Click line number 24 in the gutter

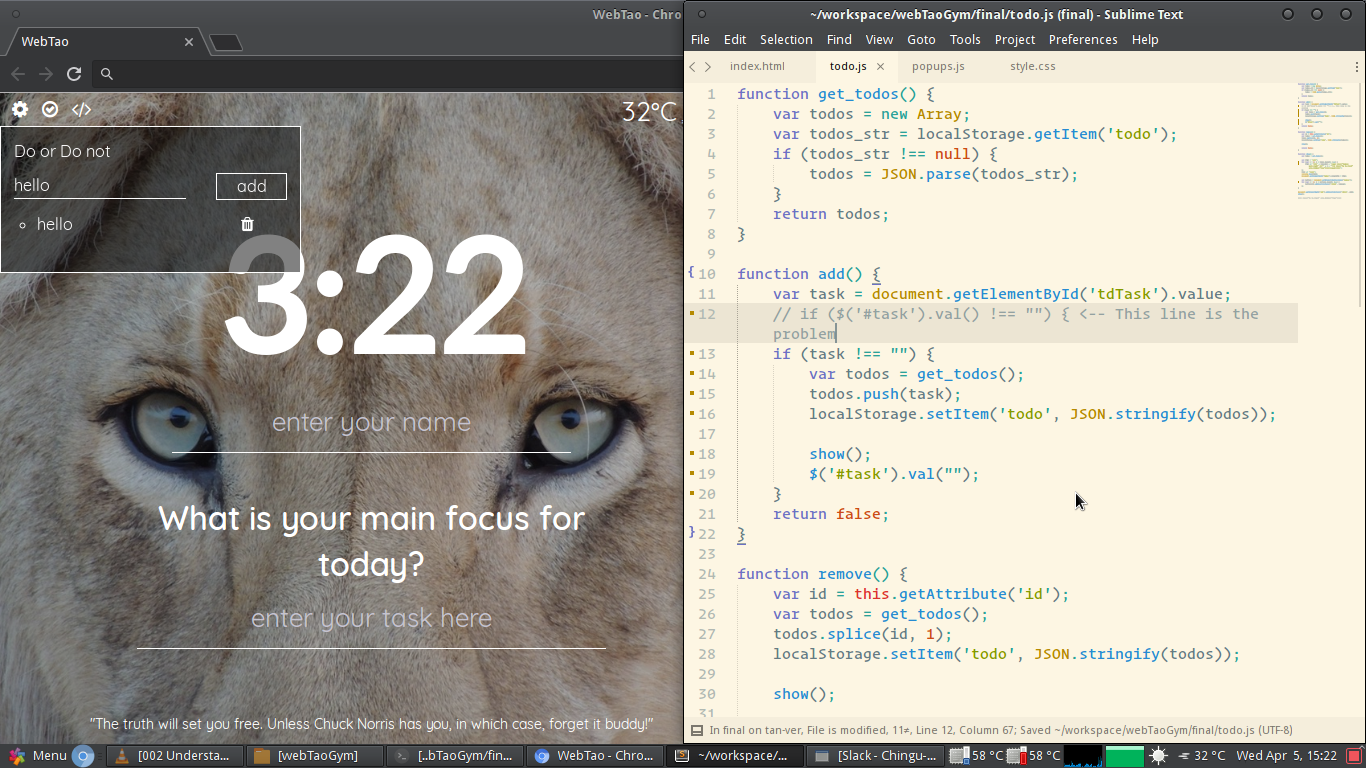pyautogui.click(x=707, y=574)
